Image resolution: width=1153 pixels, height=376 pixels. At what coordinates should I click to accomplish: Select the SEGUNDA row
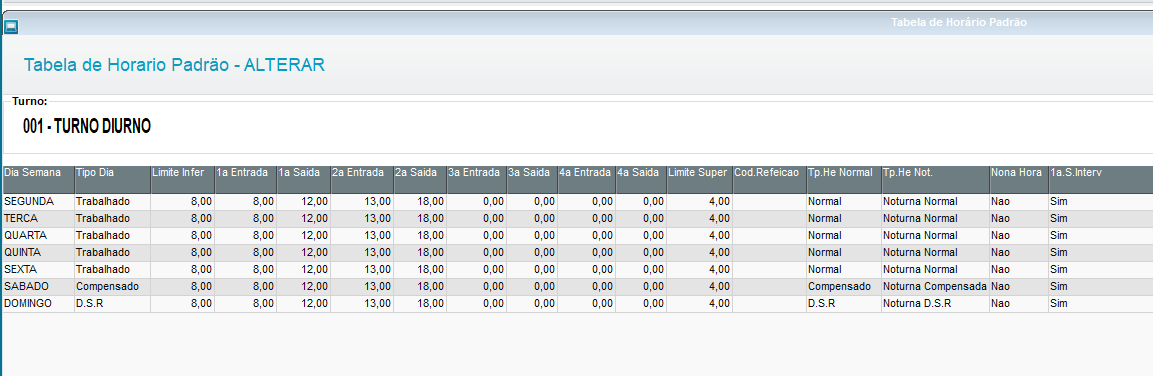578,201
